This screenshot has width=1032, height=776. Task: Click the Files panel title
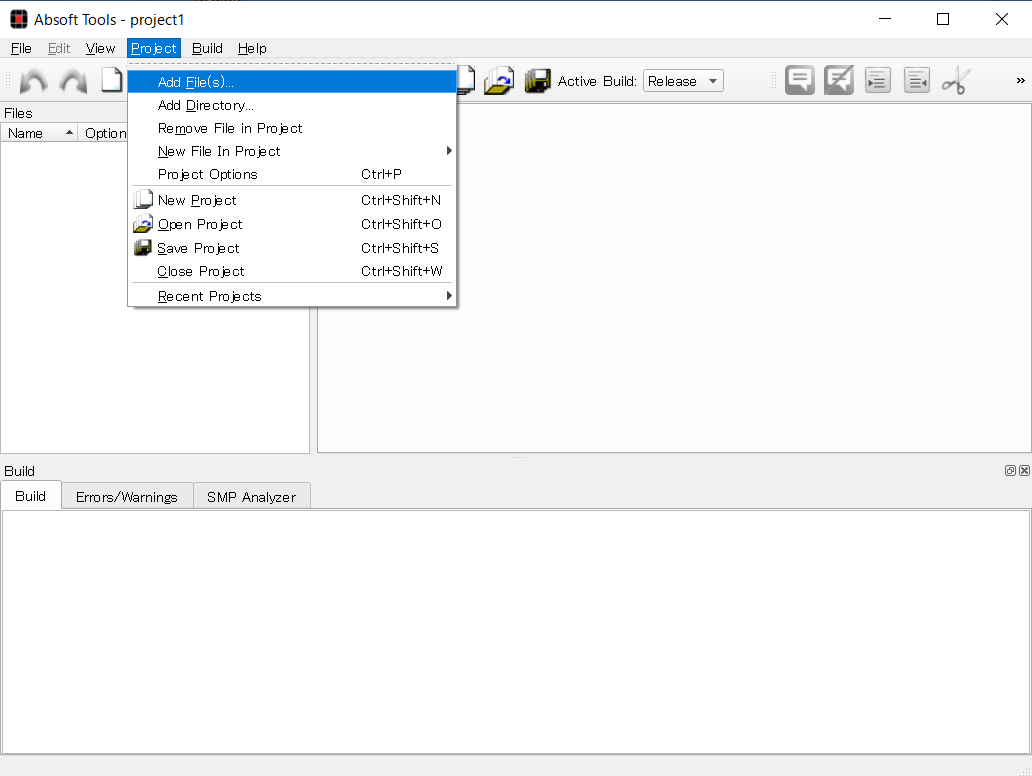pyautogui.click(x=18, y=113)
